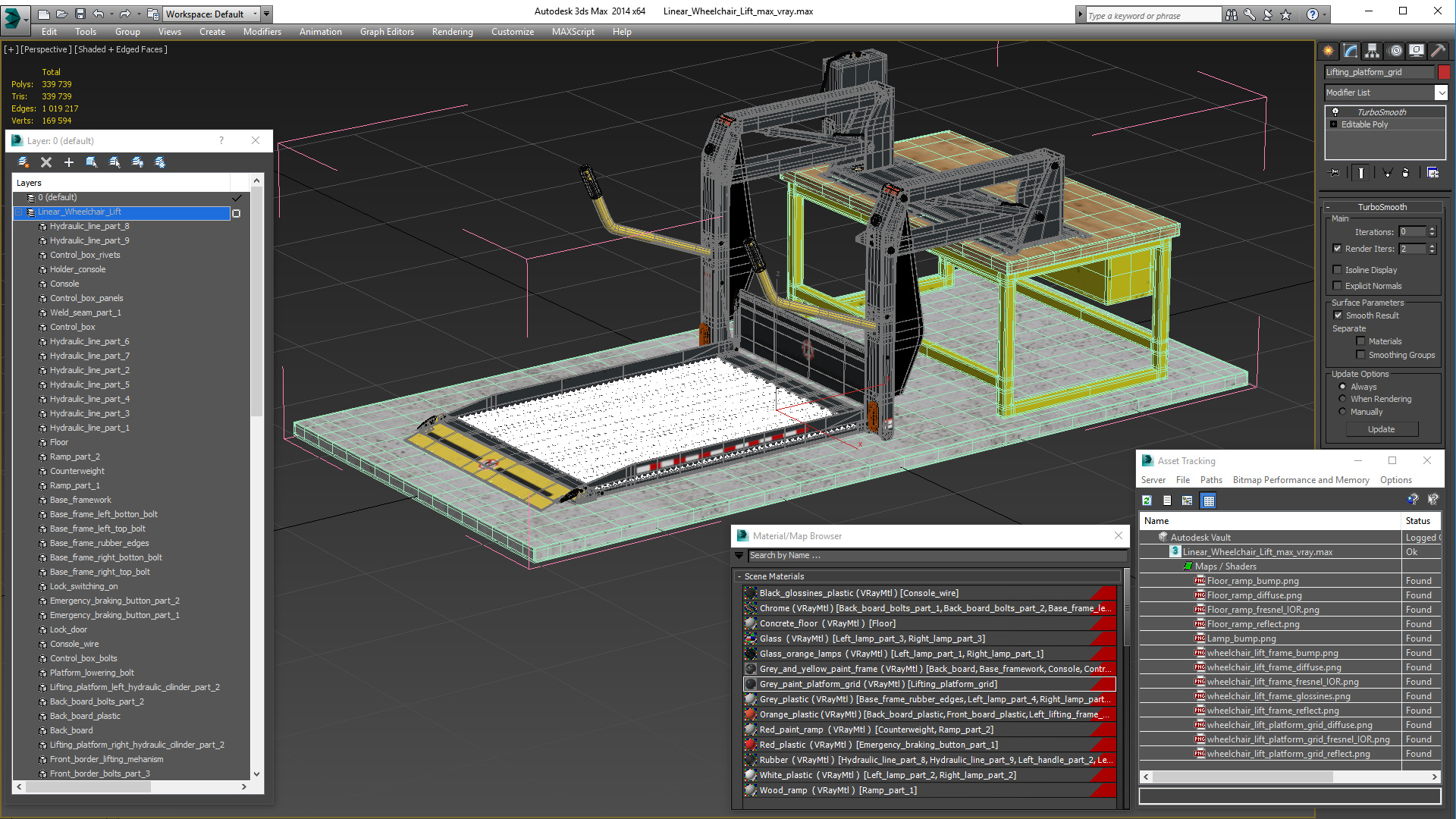Enable Separate by Smoothing Groups checkbox

click(1360, 355)
